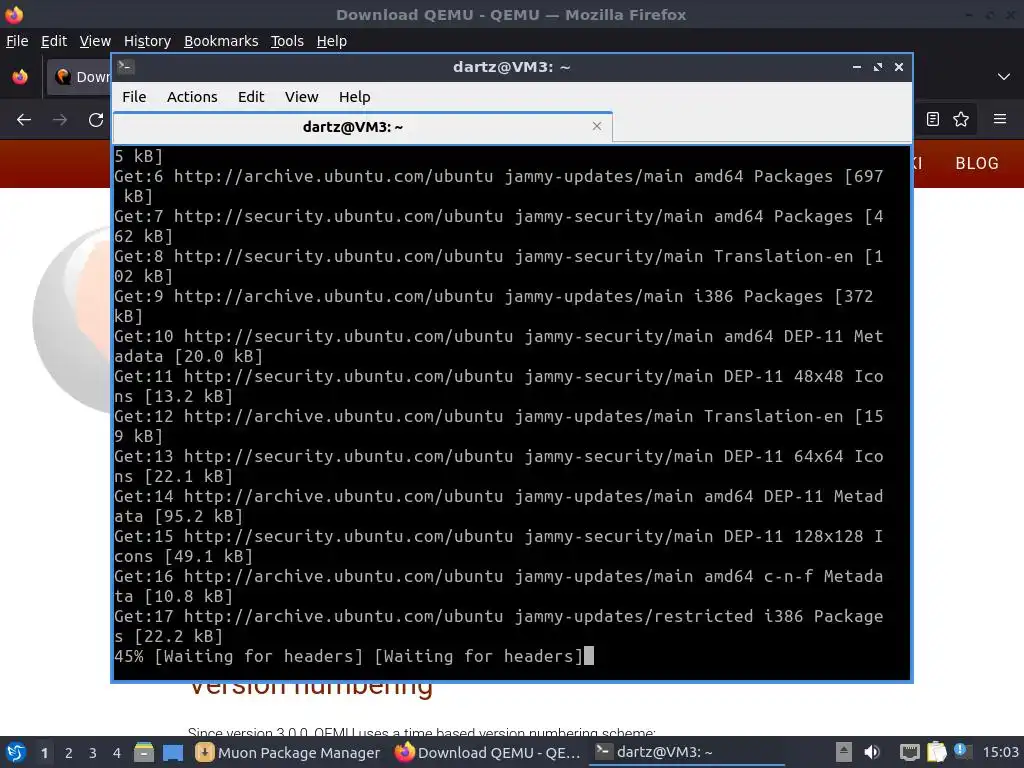Screen dimensions: 1024x768
Task: Open the update notifier tray icon
Action: 962,751
